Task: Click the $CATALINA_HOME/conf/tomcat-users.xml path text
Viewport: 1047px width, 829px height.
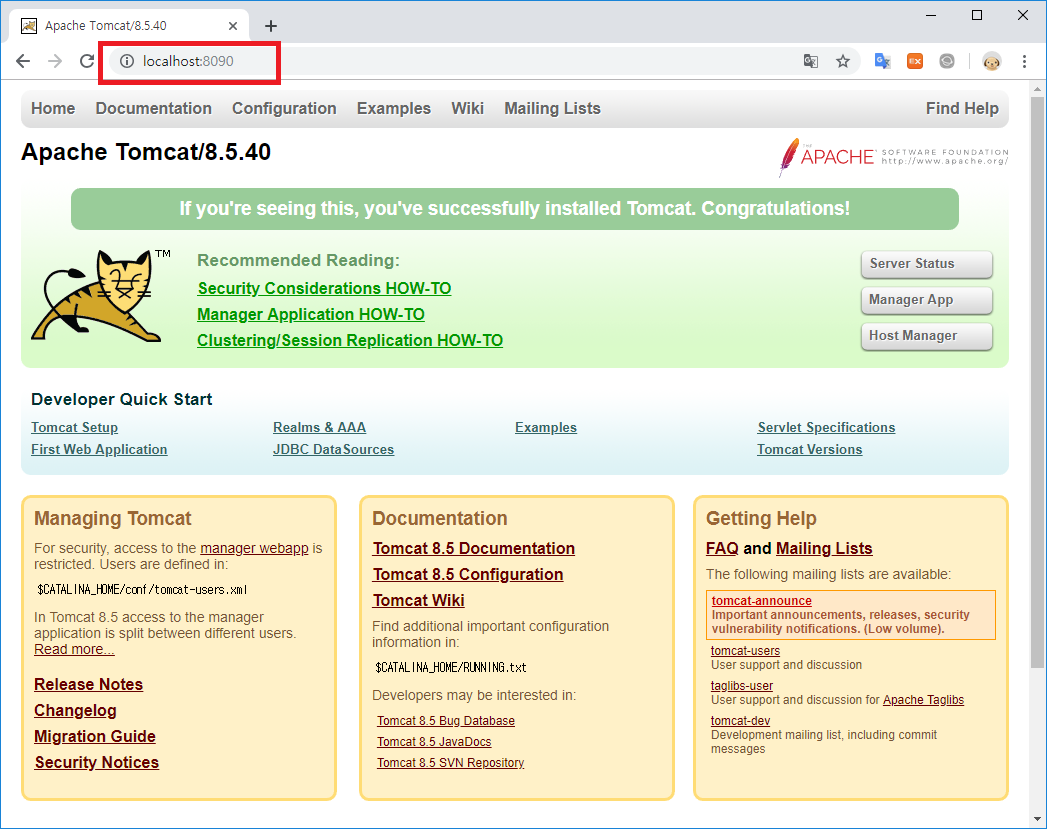Action: (x=143, y=589)
